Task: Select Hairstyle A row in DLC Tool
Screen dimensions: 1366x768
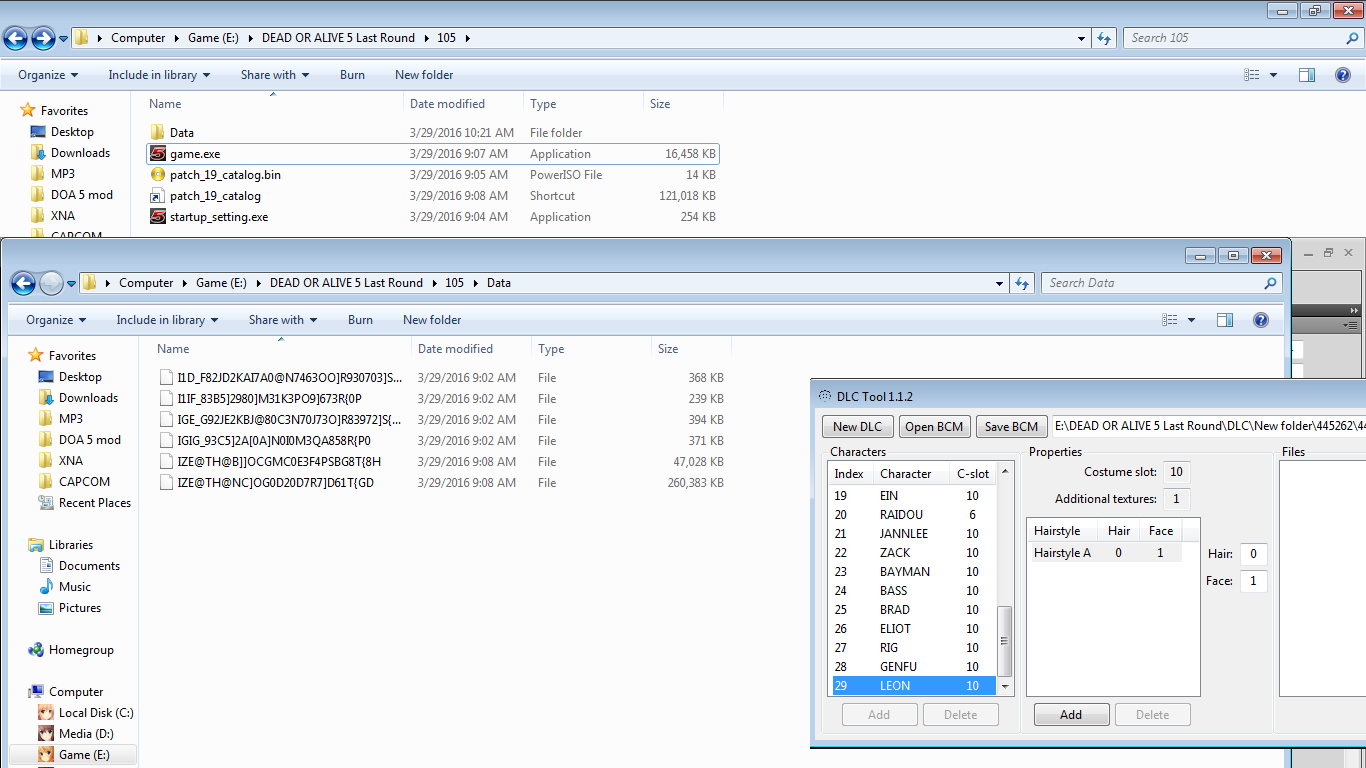Action: coord(1105,553)
